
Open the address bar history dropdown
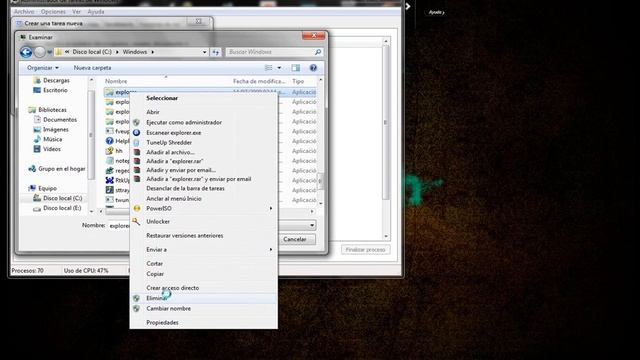(x=204, y=52)
